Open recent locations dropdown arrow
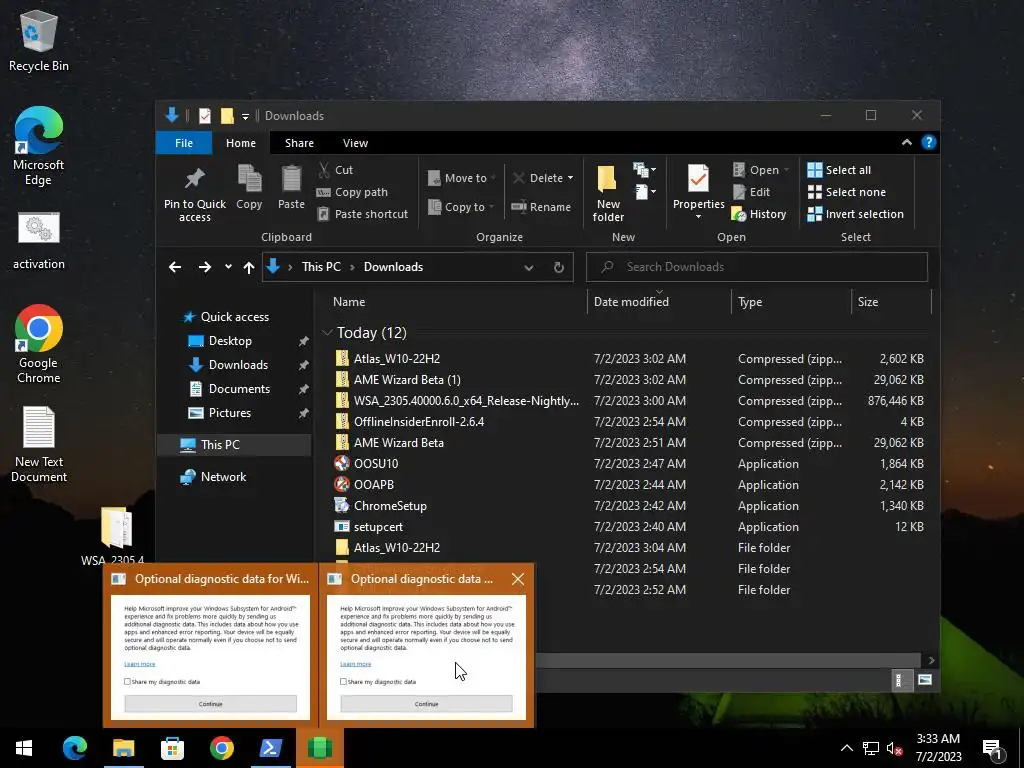 tap(228, 266)
